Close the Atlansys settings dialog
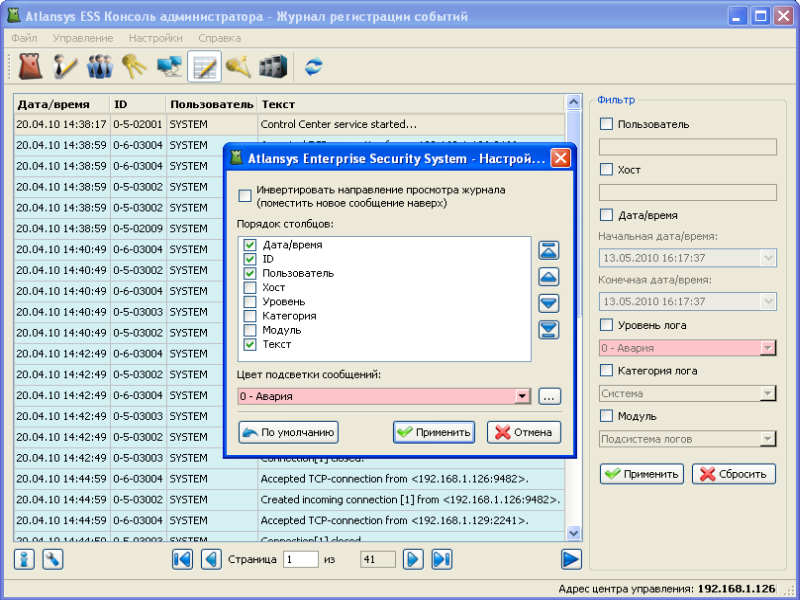800x600 pixels. click(x=560, y=158)
